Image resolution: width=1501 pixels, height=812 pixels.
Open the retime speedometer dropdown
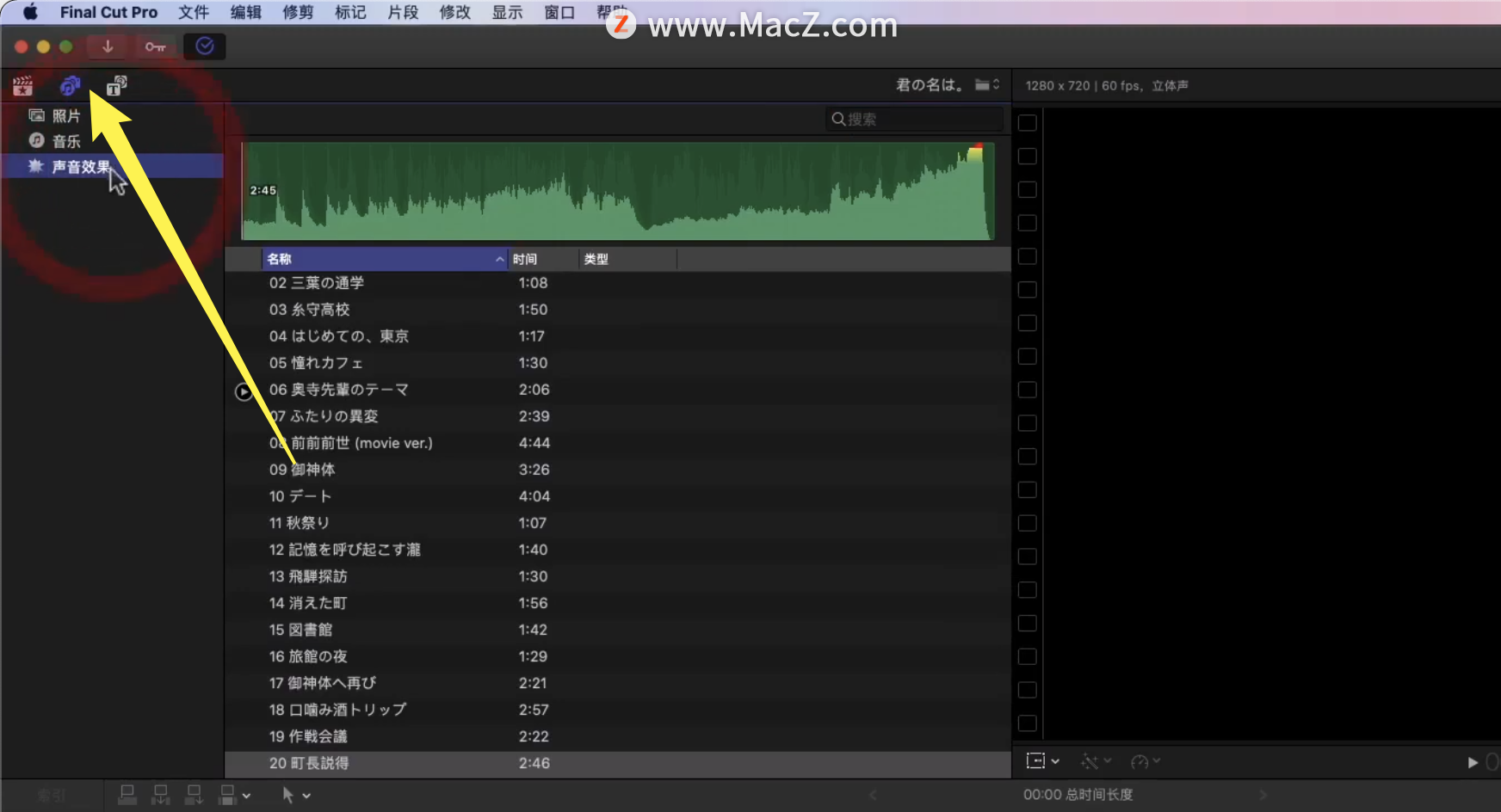[1146, 761]
